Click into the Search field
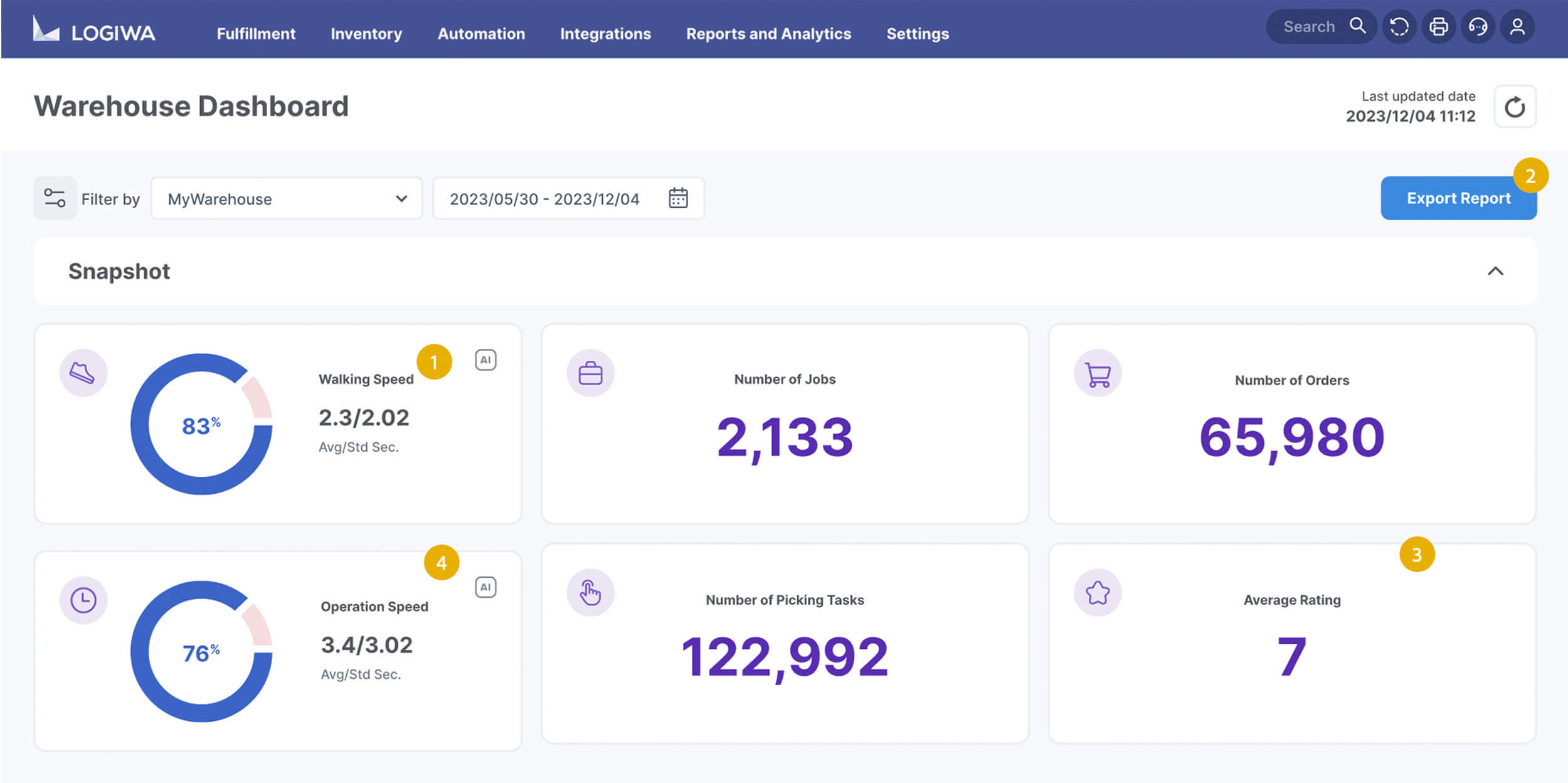Viewport: 1568px width, 783px height. point(1308,27)
